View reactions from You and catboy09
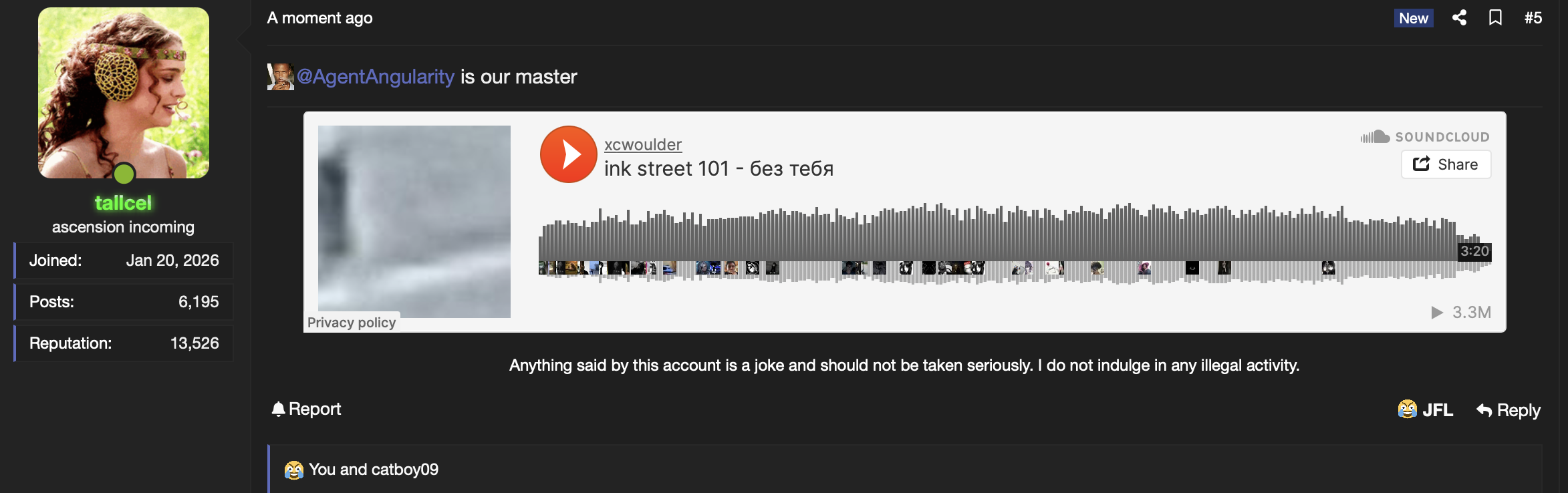This screenshot has height=493, width=1568. coord(374,470)
